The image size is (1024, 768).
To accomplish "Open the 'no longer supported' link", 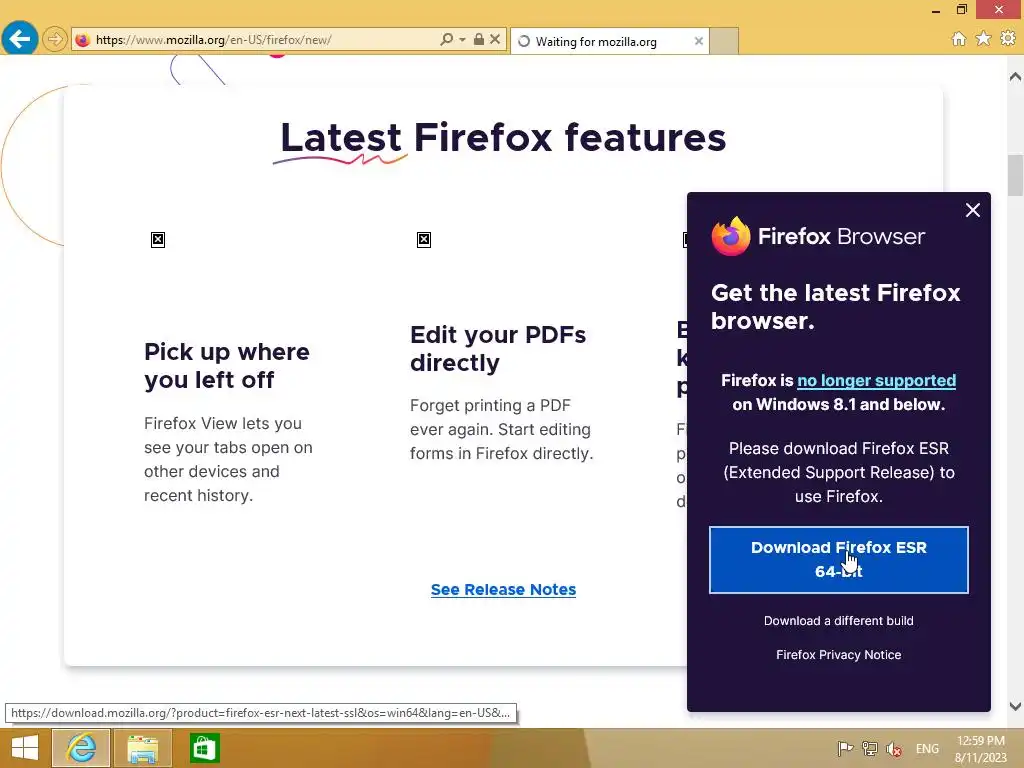I will (876, 380).
